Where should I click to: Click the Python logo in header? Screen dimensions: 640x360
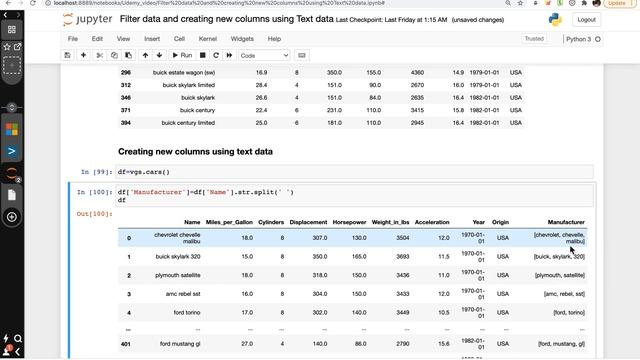[x=555, y=20]
